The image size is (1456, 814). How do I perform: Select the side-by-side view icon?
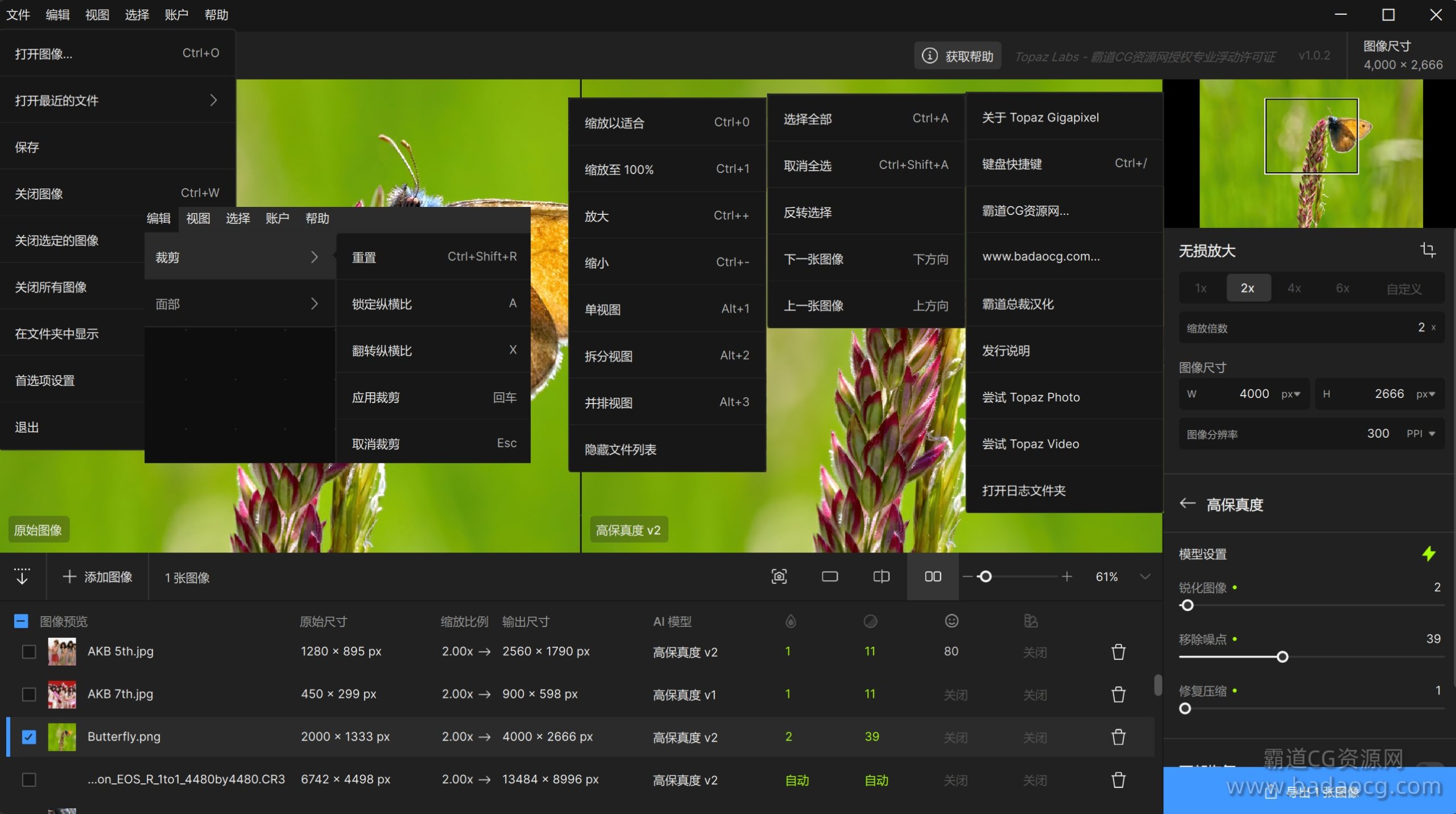pos(933,577)
